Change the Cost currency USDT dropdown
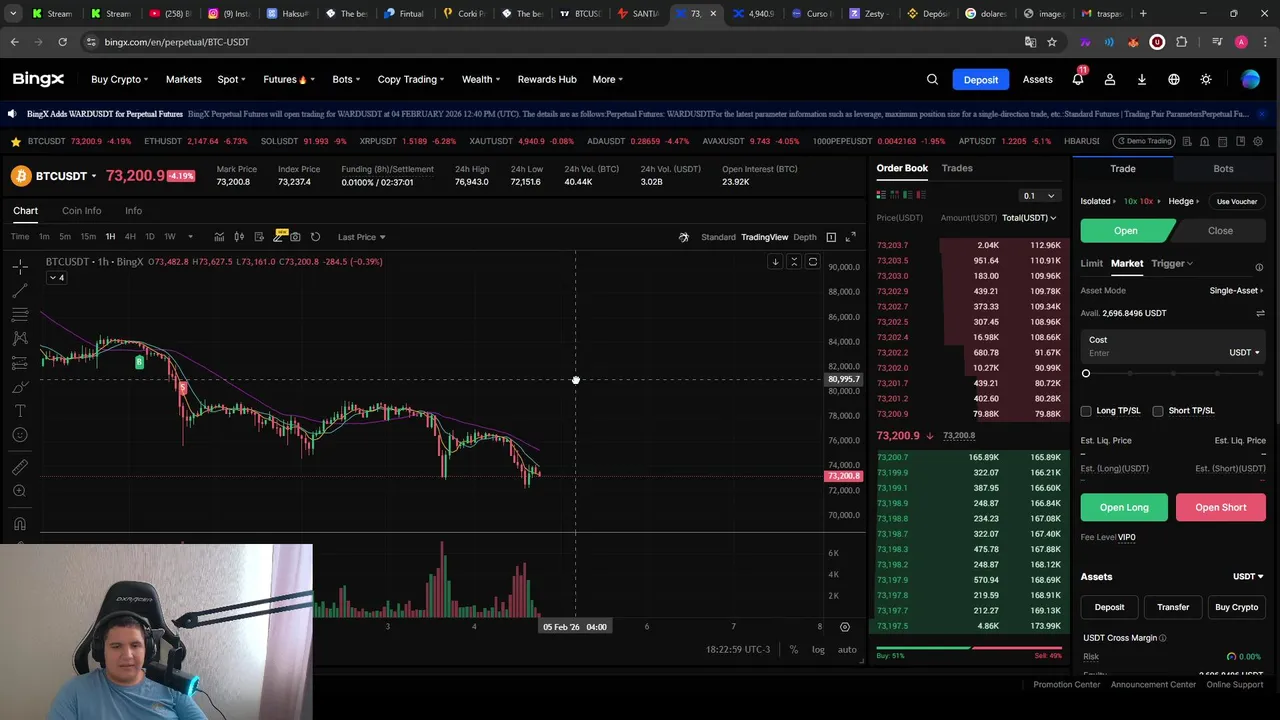The width and height of the screenshot is (1280, 720). click(1244, 353)
